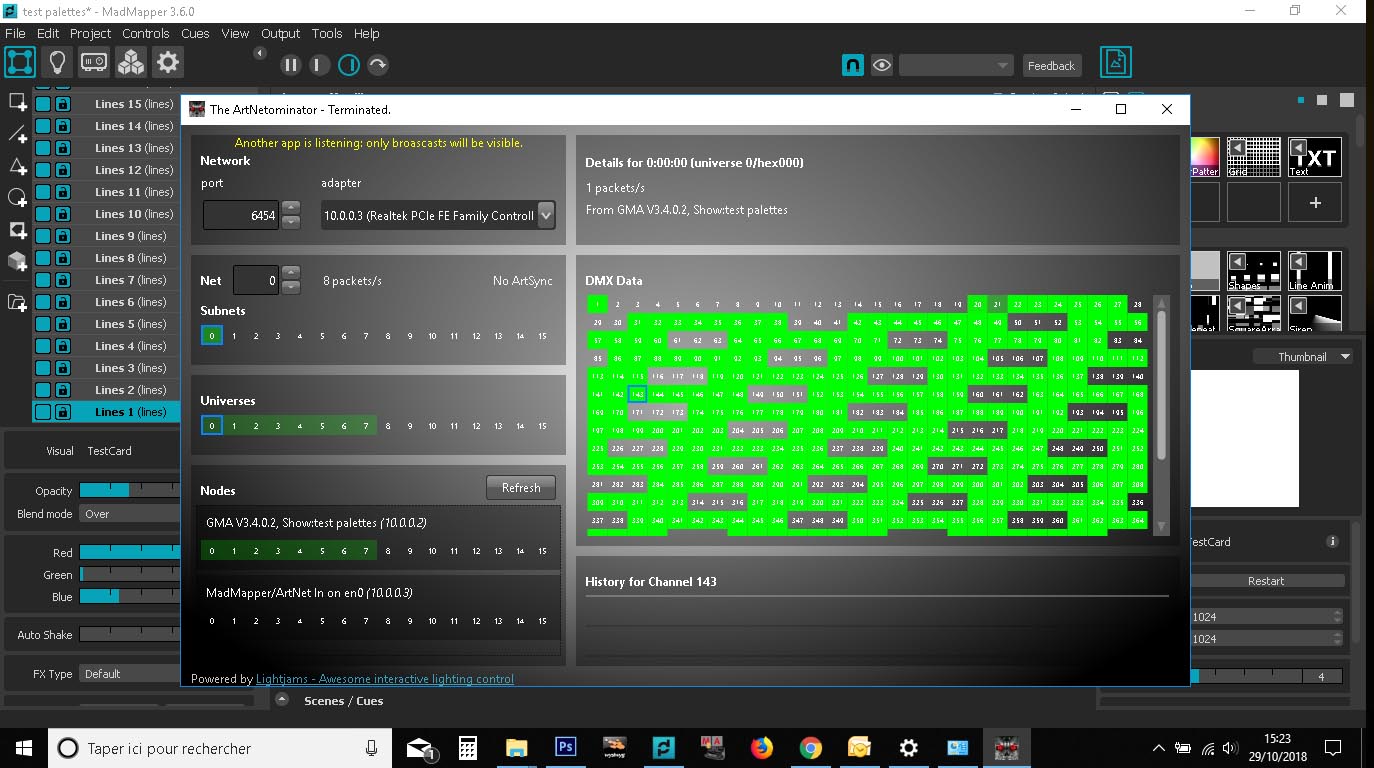The height and width of the screenshot is (768, 1374).
Task: Open the Controls menu
Action: click(x=146, y=33)
